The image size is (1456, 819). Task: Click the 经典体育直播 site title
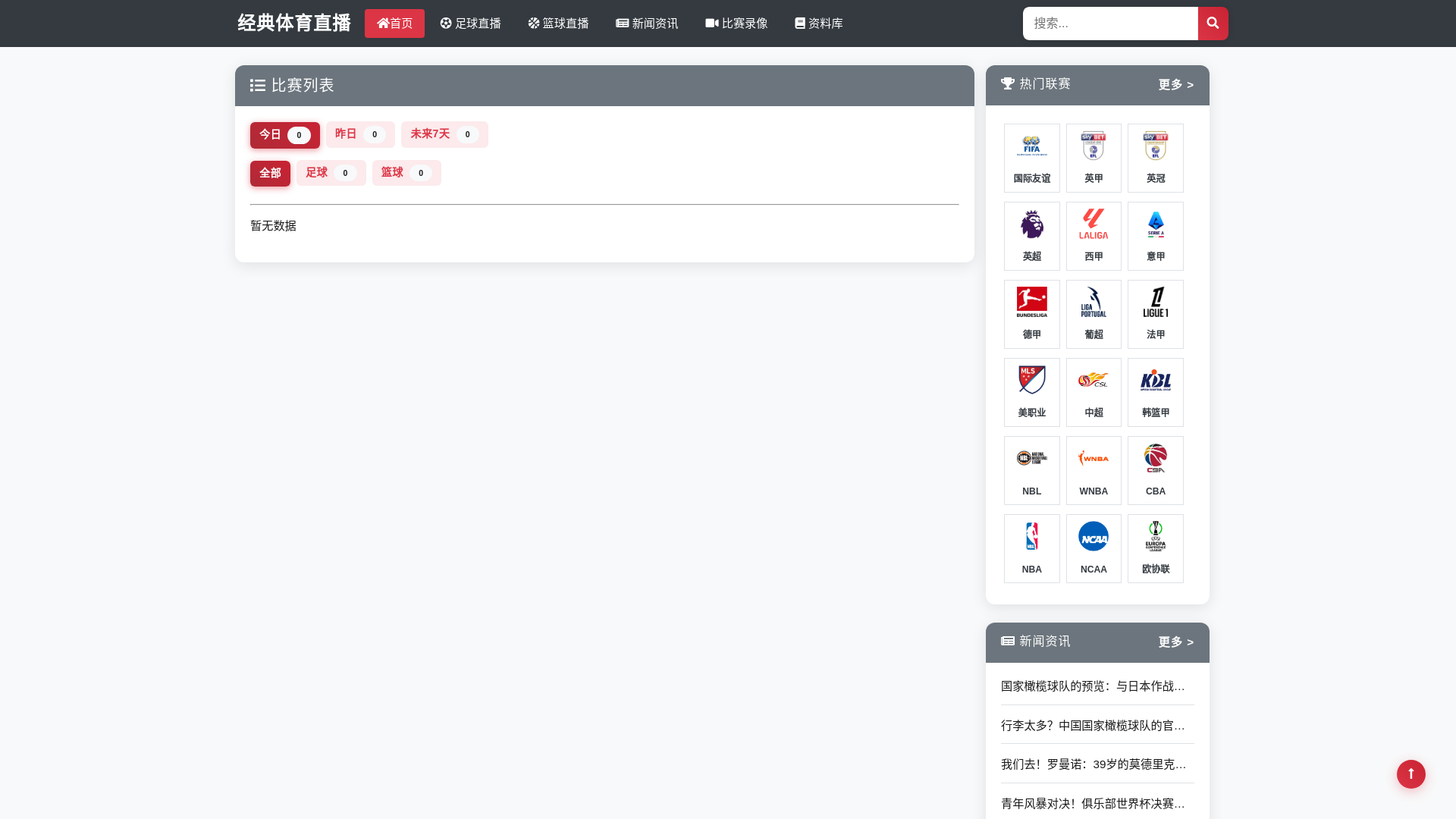tap(294, 24)
